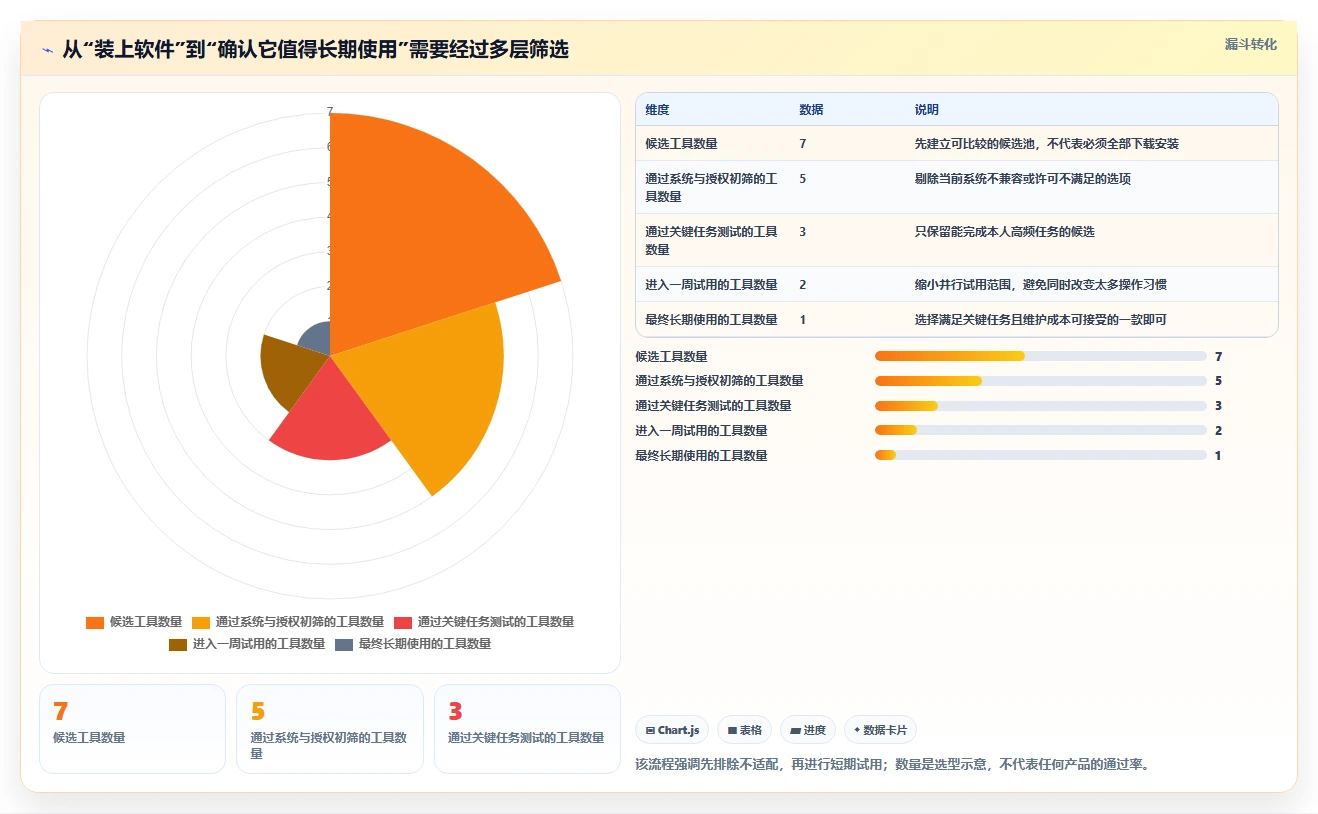Click progress label 通过关键任务测试的工具数量
Screen dimensions: 1318x814
coord(713,406)
